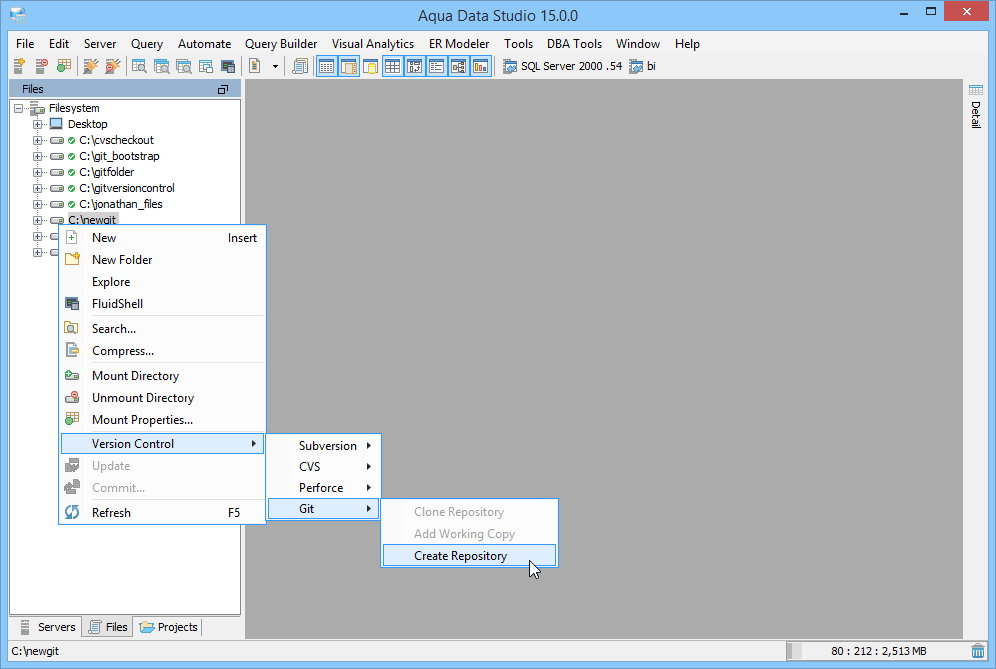The width and height of the screenshot is (996, 669).
Task: Select the C:\cvscheckout tree item
Action: click(x=116, y=140)
